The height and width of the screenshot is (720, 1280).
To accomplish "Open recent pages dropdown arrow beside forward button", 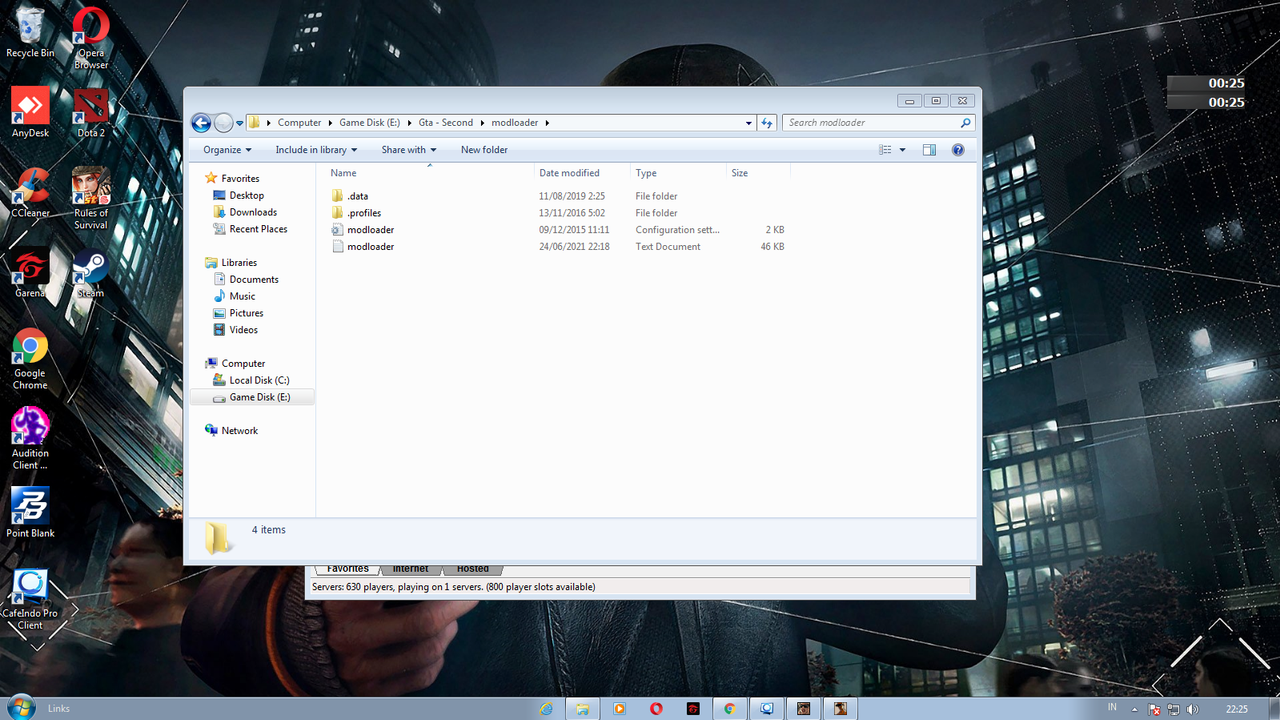I will [x=240, y=123].
